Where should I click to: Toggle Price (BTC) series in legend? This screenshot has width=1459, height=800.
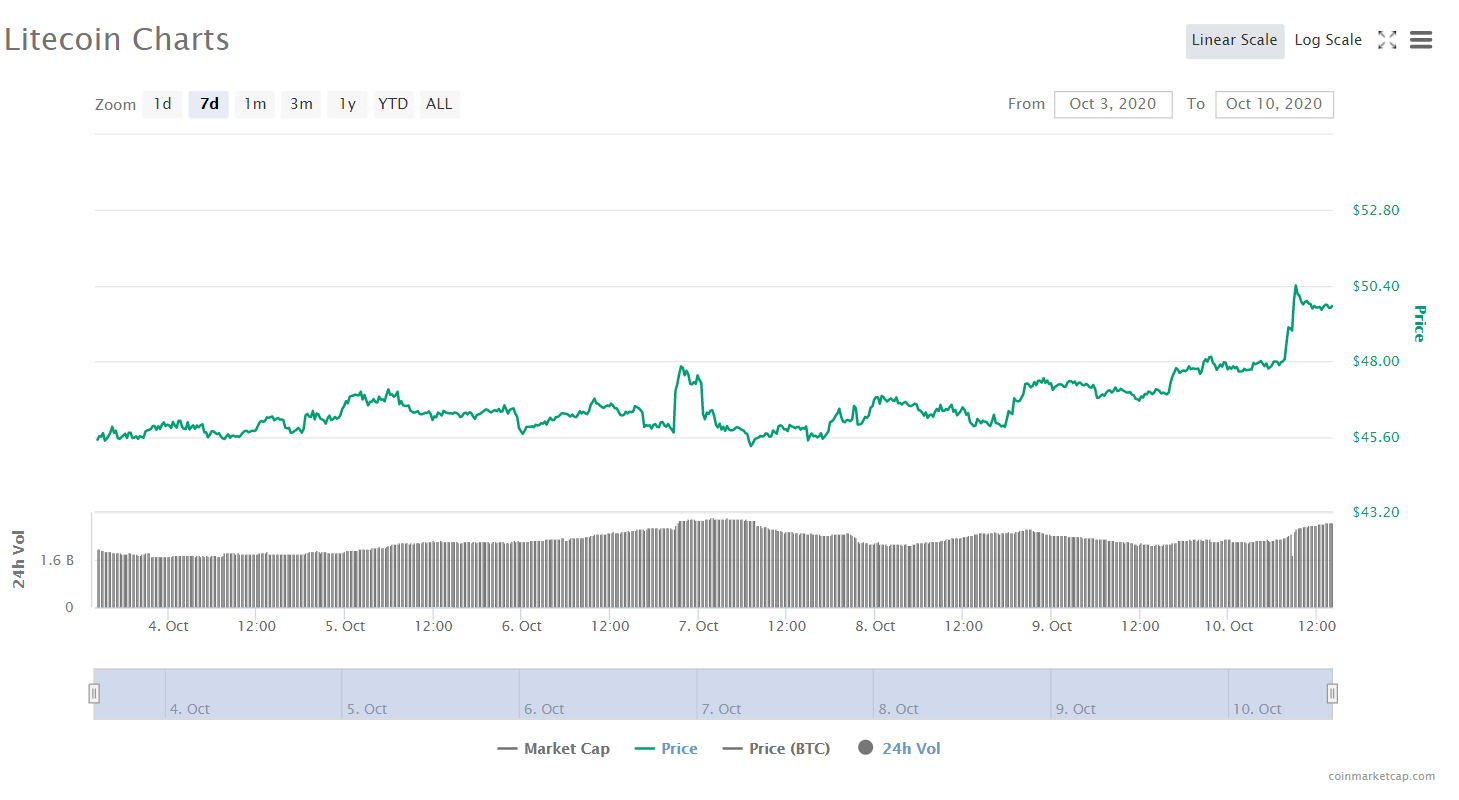(x=776, y=749)
